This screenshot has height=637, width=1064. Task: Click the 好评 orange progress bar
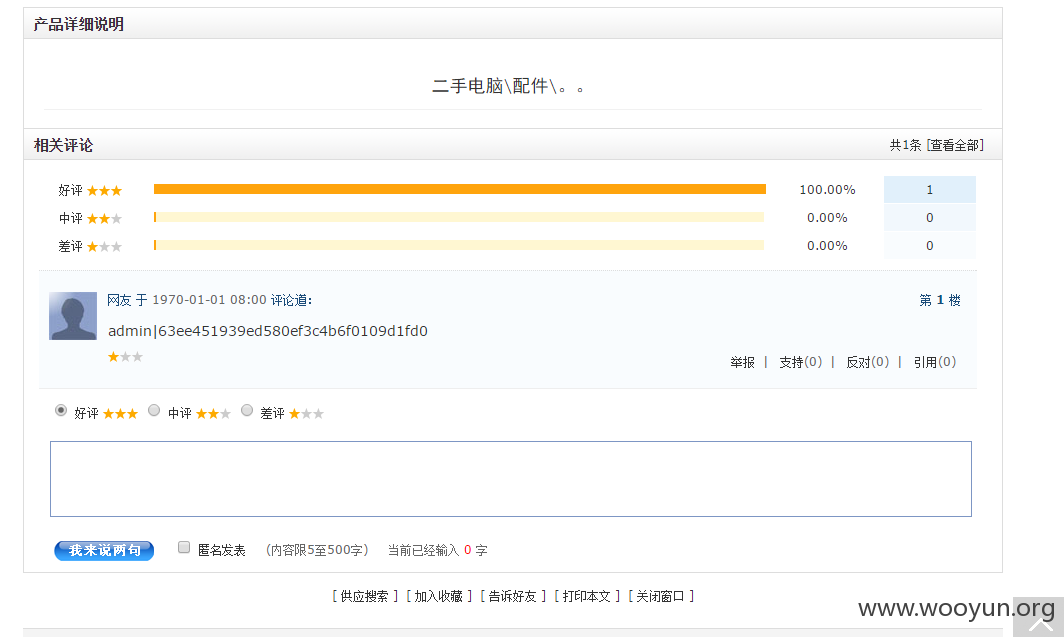[460, 189]
